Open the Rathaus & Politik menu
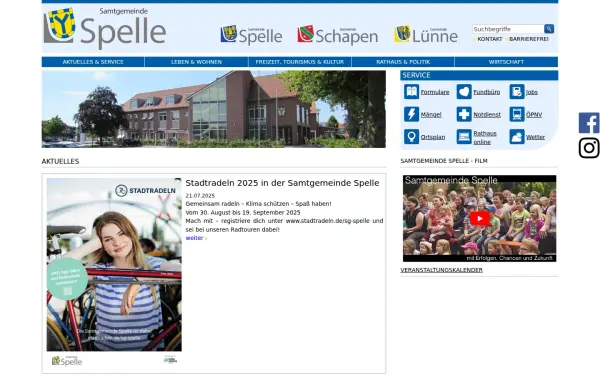The width and height of the screenshot is (600, 375). click(x=403, y=62)
